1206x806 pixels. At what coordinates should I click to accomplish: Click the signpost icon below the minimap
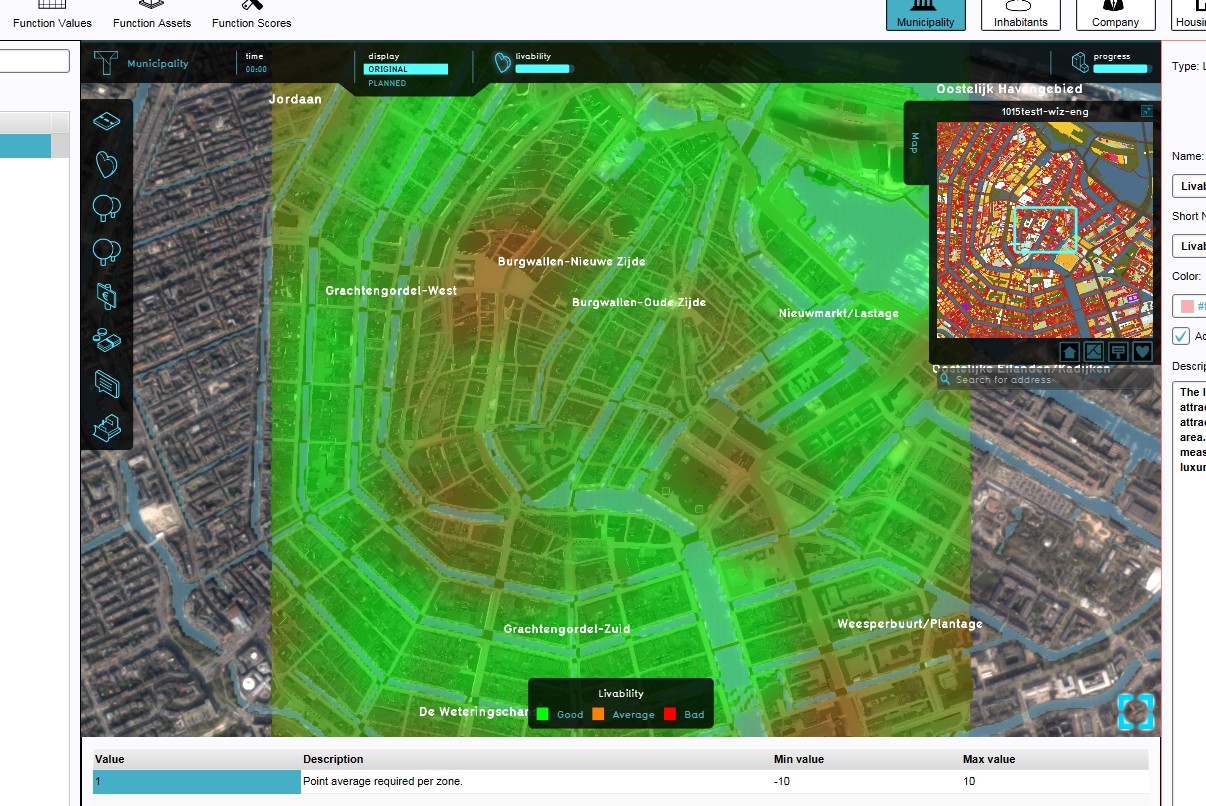point(1118,352)
